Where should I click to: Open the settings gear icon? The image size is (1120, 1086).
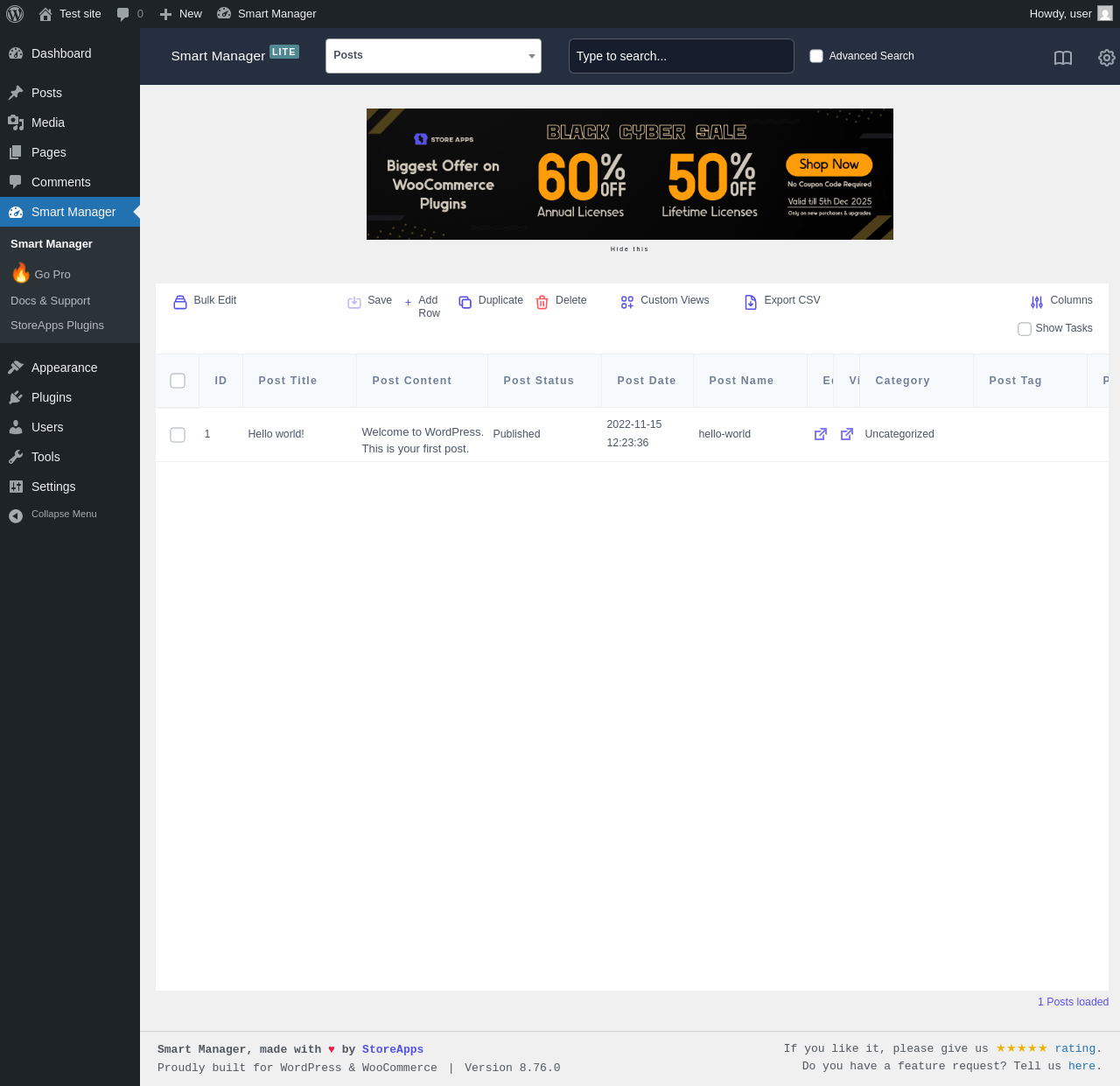(1107, 58)
